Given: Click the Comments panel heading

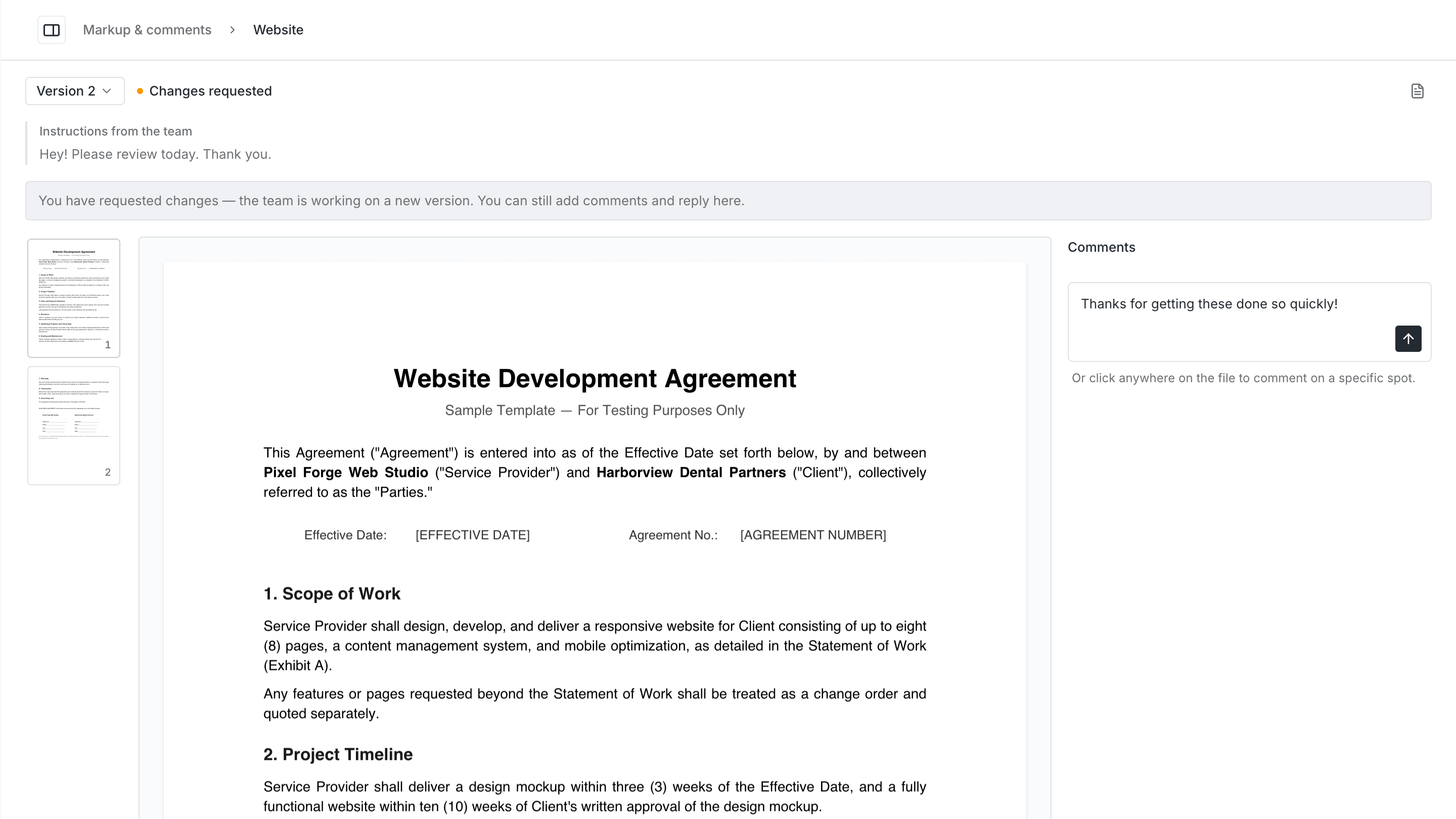Looking at the screenshot, I should pyautogui.click(x=1101, y=247).
